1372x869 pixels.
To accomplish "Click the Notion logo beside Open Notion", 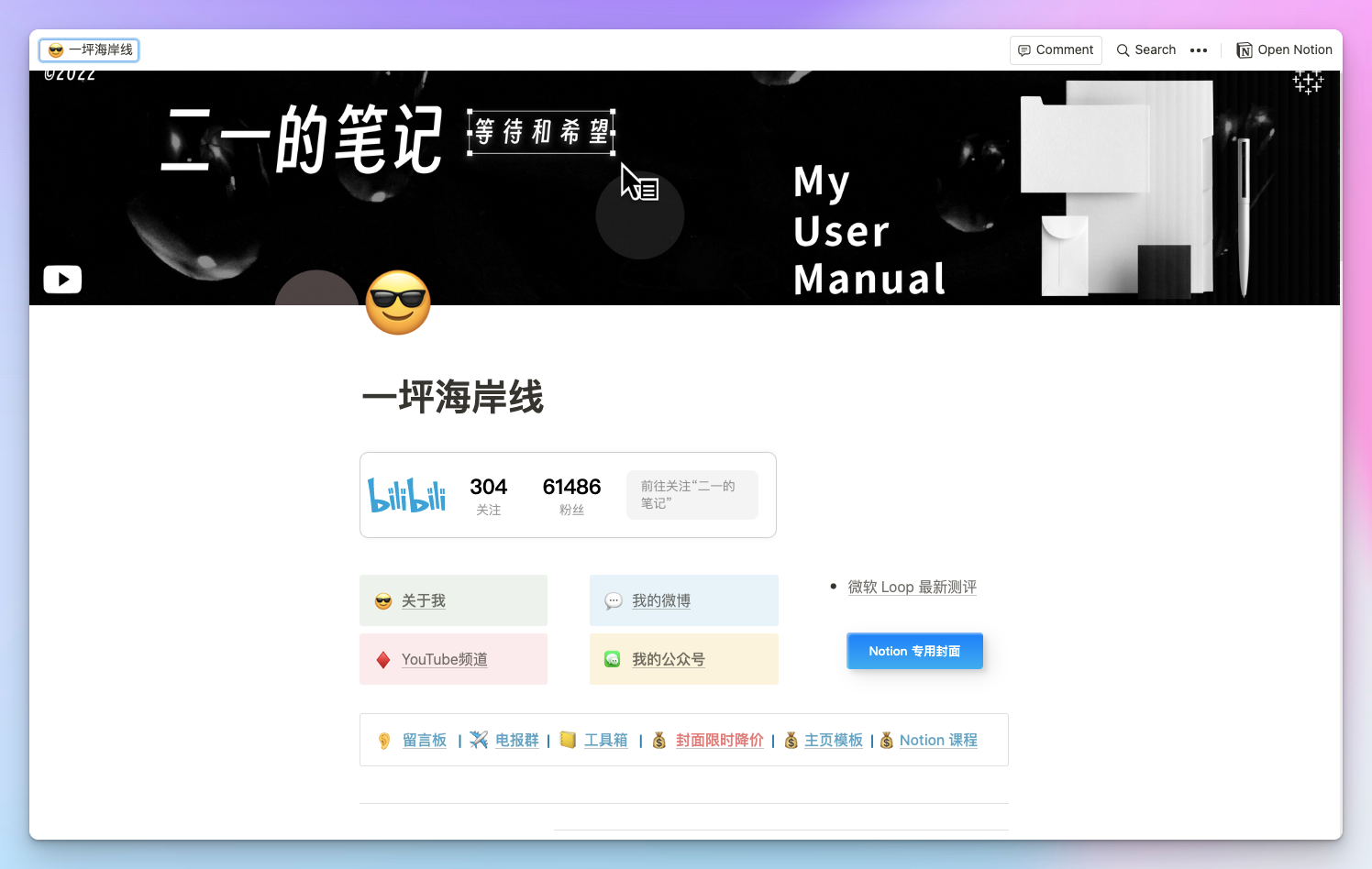I will [1244, 49].
